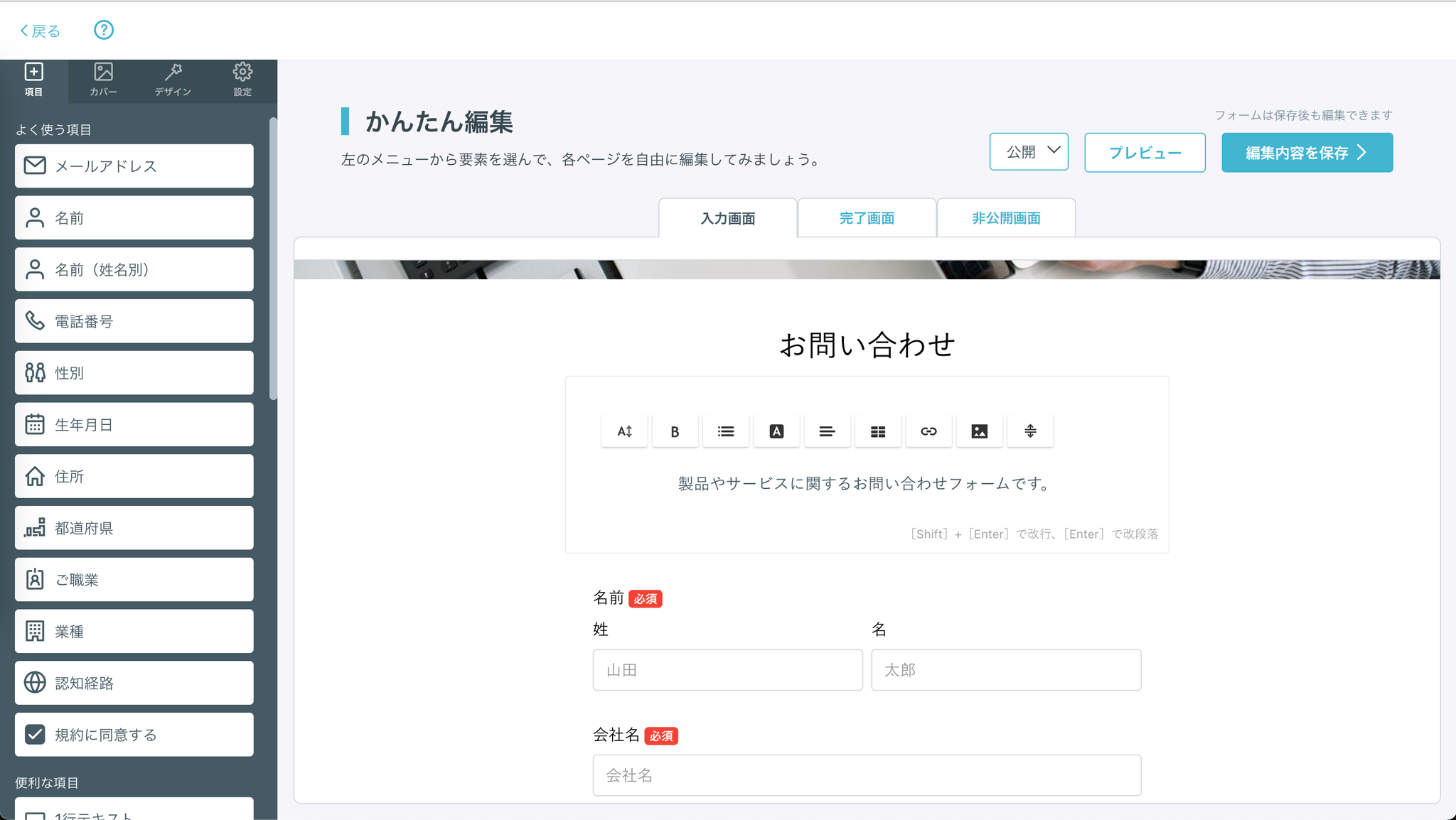Insert an image via the editor toolbar
Screen dimensions: 1456x820
tap(979, 431)
